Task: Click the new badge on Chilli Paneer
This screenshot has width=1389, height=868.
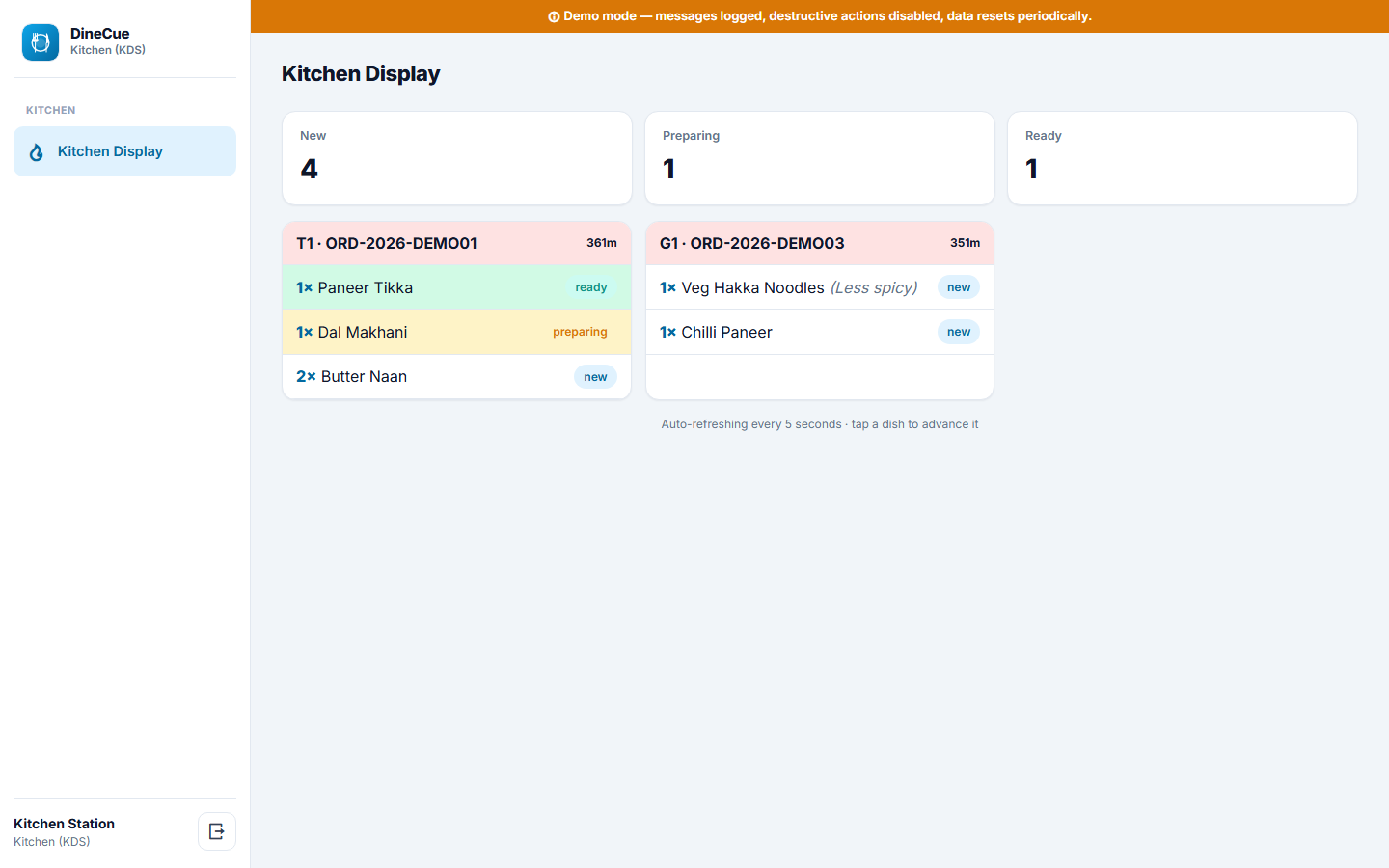Action: pyautogui.click(x=959, y=332)
